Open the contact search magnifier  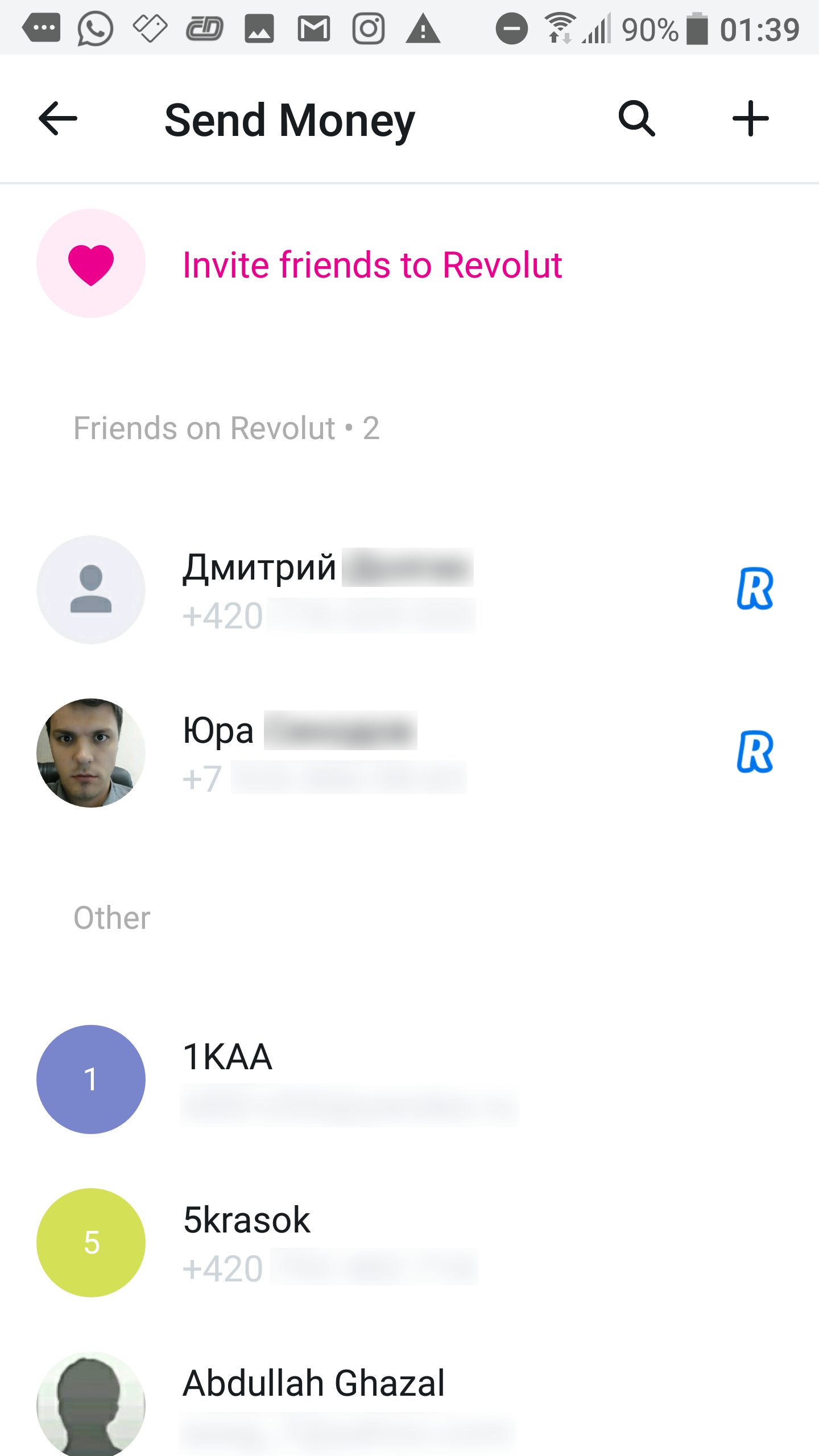click(636, 118)
